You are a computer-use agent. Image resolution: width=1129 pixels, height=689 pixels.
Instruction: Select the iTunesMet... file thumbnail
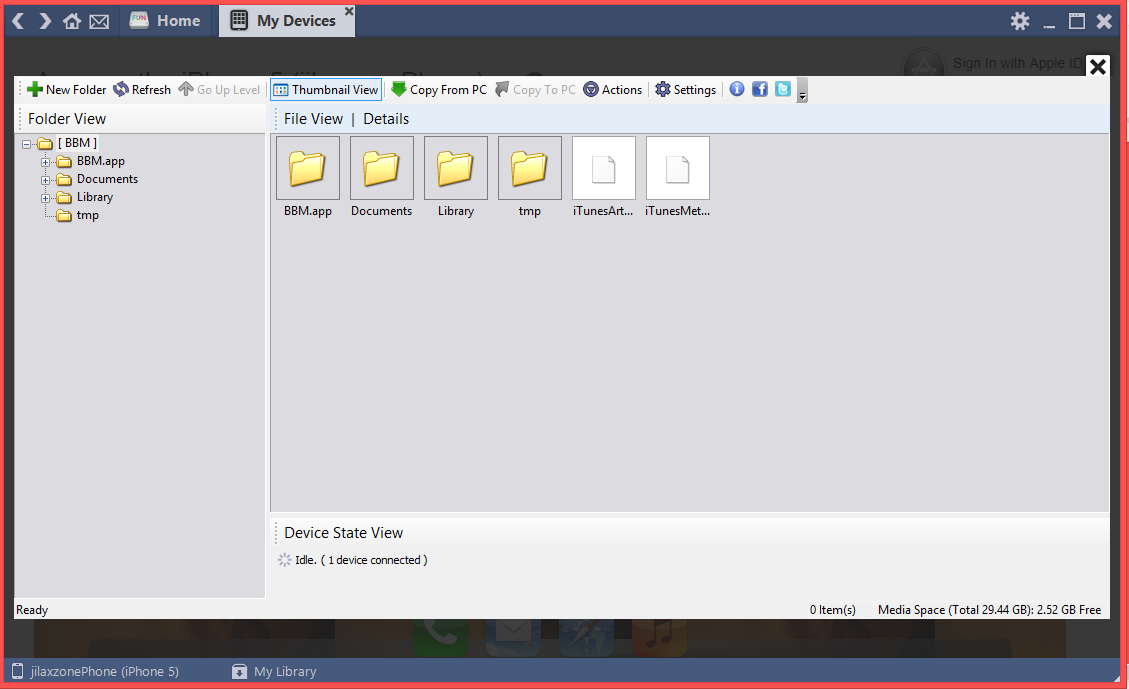(x=678, y=168)
